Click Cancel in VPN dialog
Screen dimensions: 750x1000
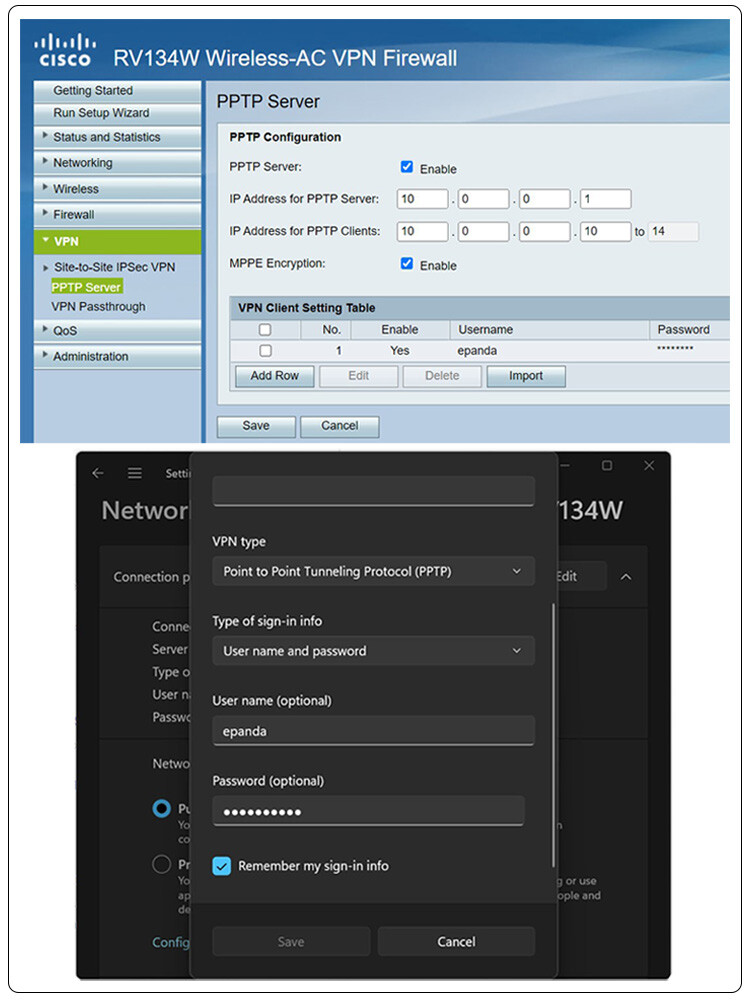click(x=456, y=942)
